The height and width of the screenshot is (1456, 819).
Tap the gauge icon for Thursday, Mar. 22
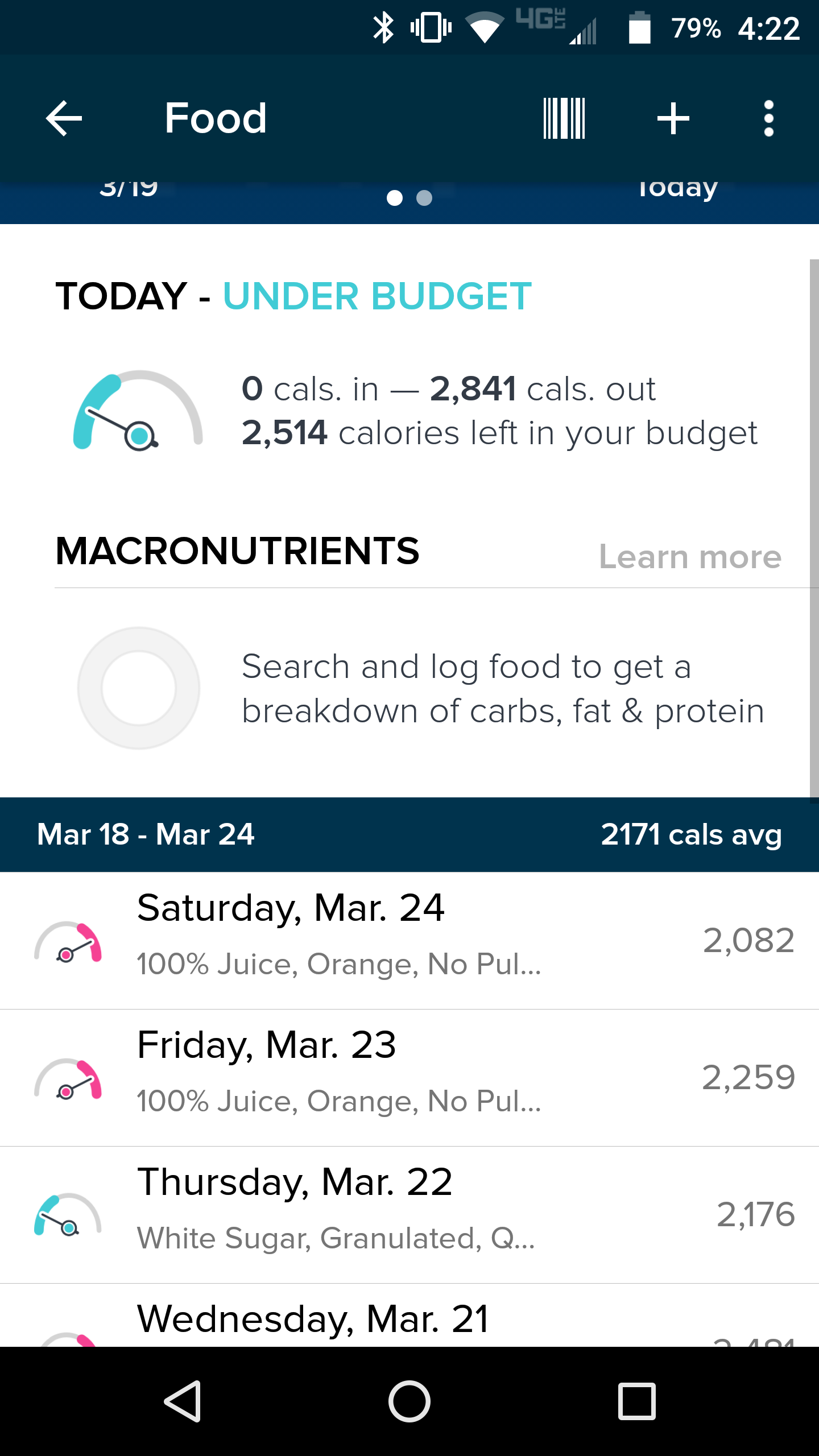68,1215
